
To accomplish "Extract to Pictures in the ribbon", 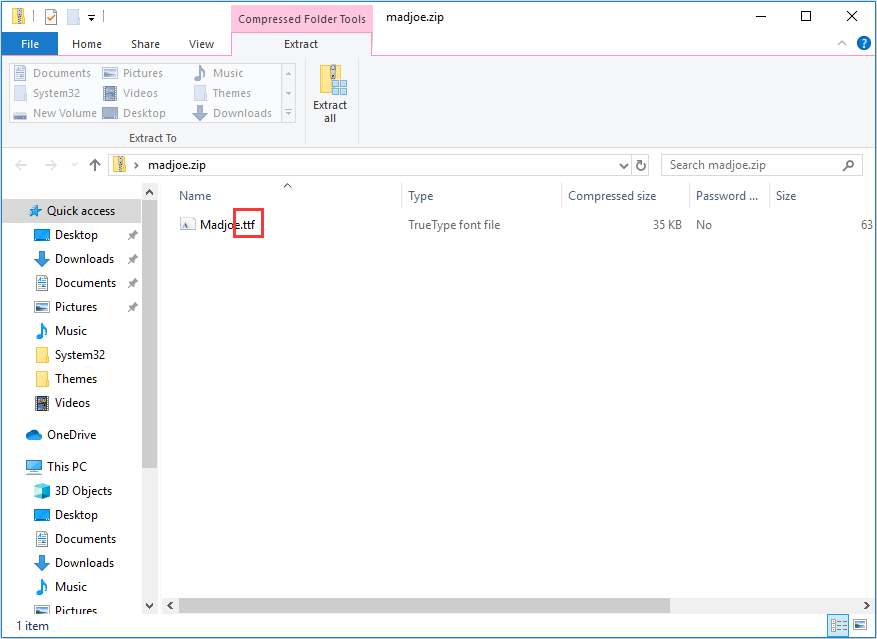I will pyautogui.click(x=133, y=73).
